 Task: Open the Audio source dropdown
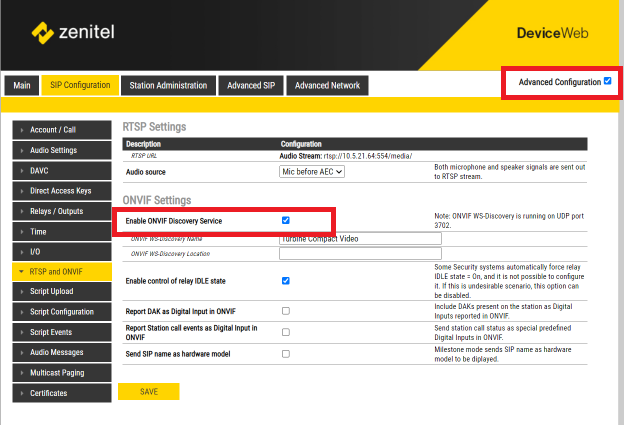pos(312,172)
